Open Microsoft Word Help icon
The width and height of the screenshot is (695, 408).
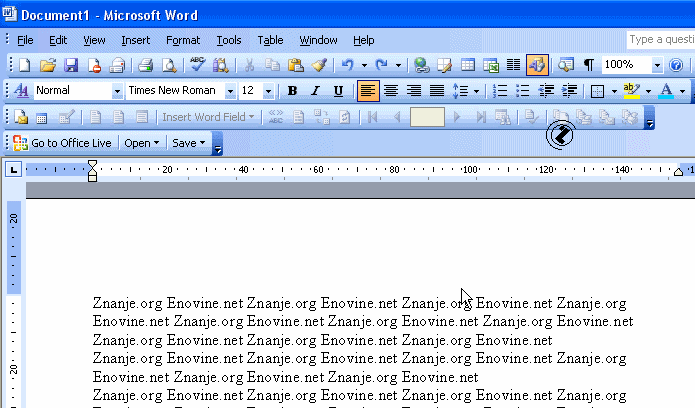[676, 65]
